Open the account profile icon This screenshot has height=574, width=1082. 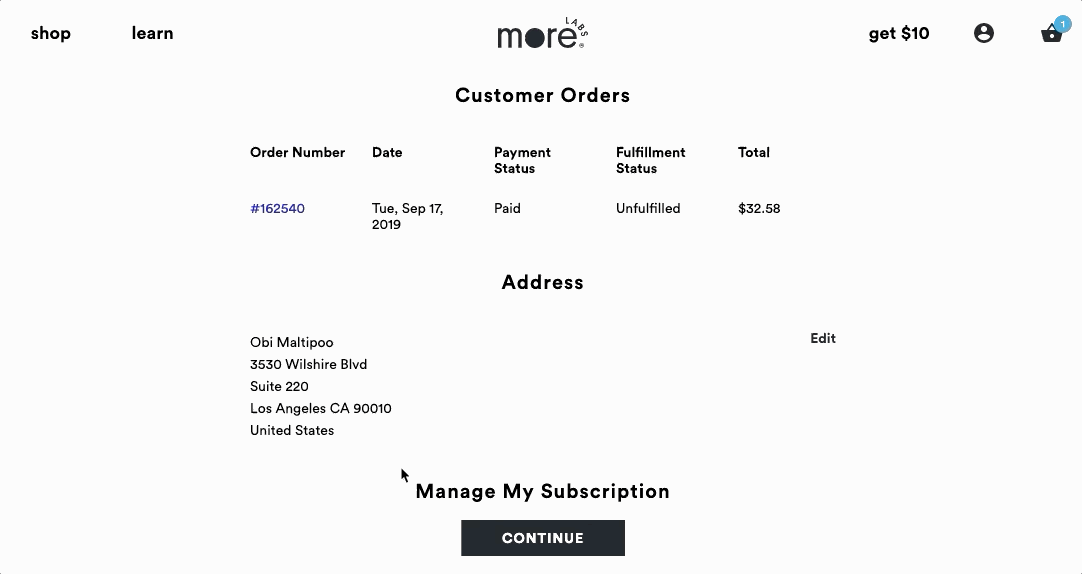click(x=984, y=33)
